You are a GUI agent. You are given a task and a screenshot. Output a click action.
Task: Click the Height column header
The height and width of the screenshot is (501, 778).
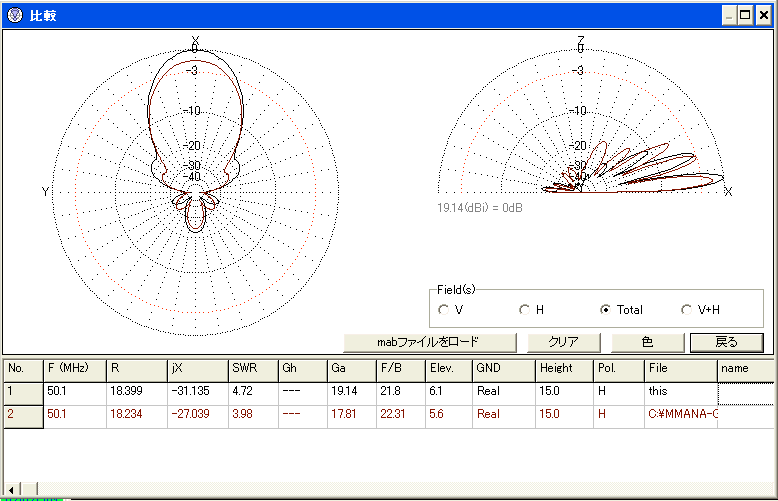coord(565,369)
